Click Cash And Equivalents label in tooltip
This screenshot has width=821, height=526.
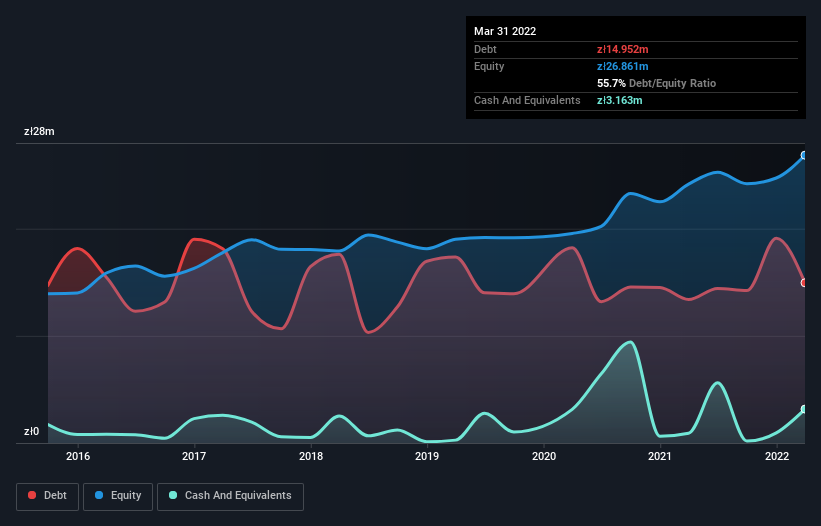coord(527,100)
